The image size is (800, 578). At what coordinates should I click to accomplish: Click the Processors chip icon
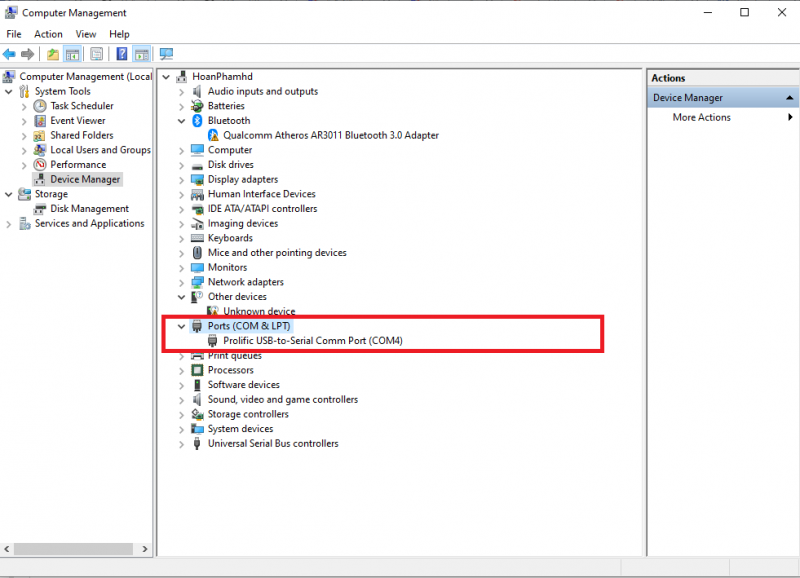click(197, 370)
